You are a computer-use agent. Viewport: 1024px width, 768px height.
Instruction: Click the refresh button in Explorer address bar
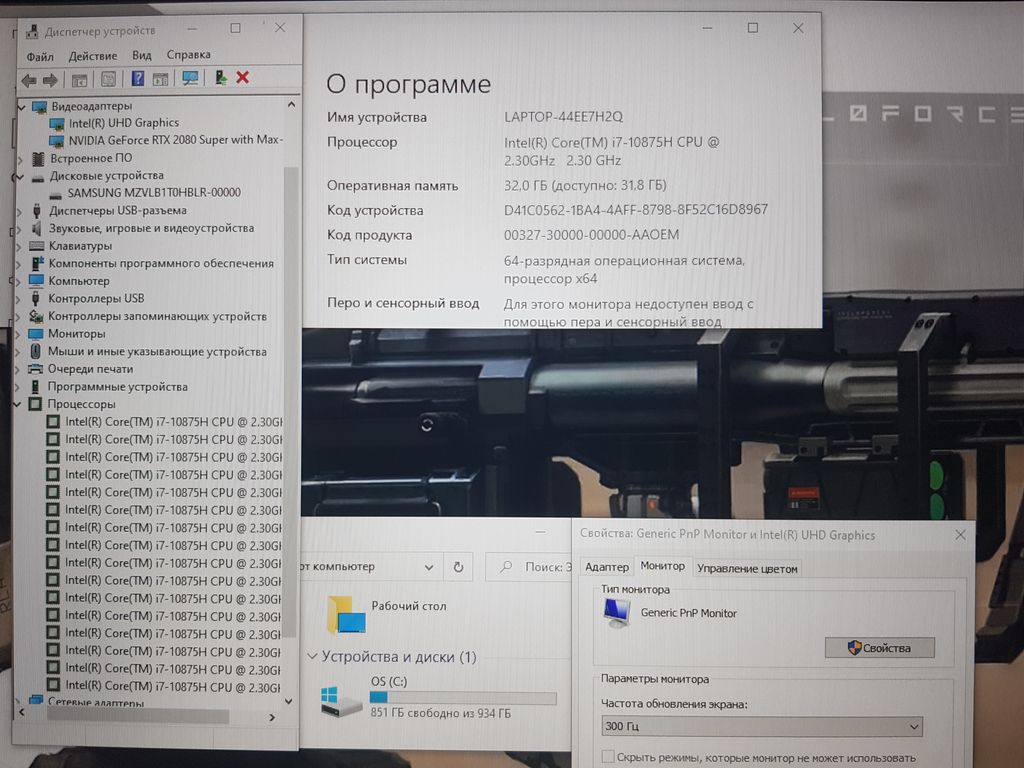point(458,567)
